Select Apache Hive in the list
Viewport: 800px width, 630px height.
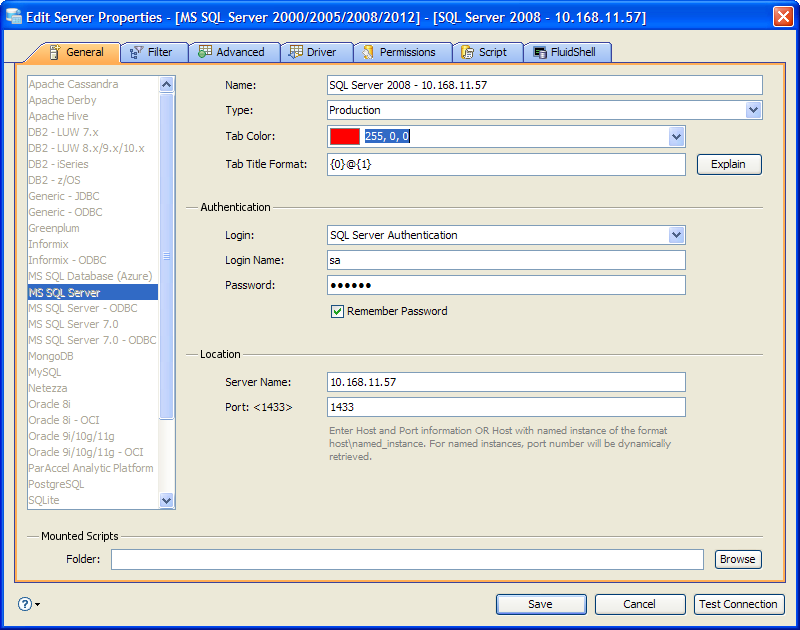58,116
